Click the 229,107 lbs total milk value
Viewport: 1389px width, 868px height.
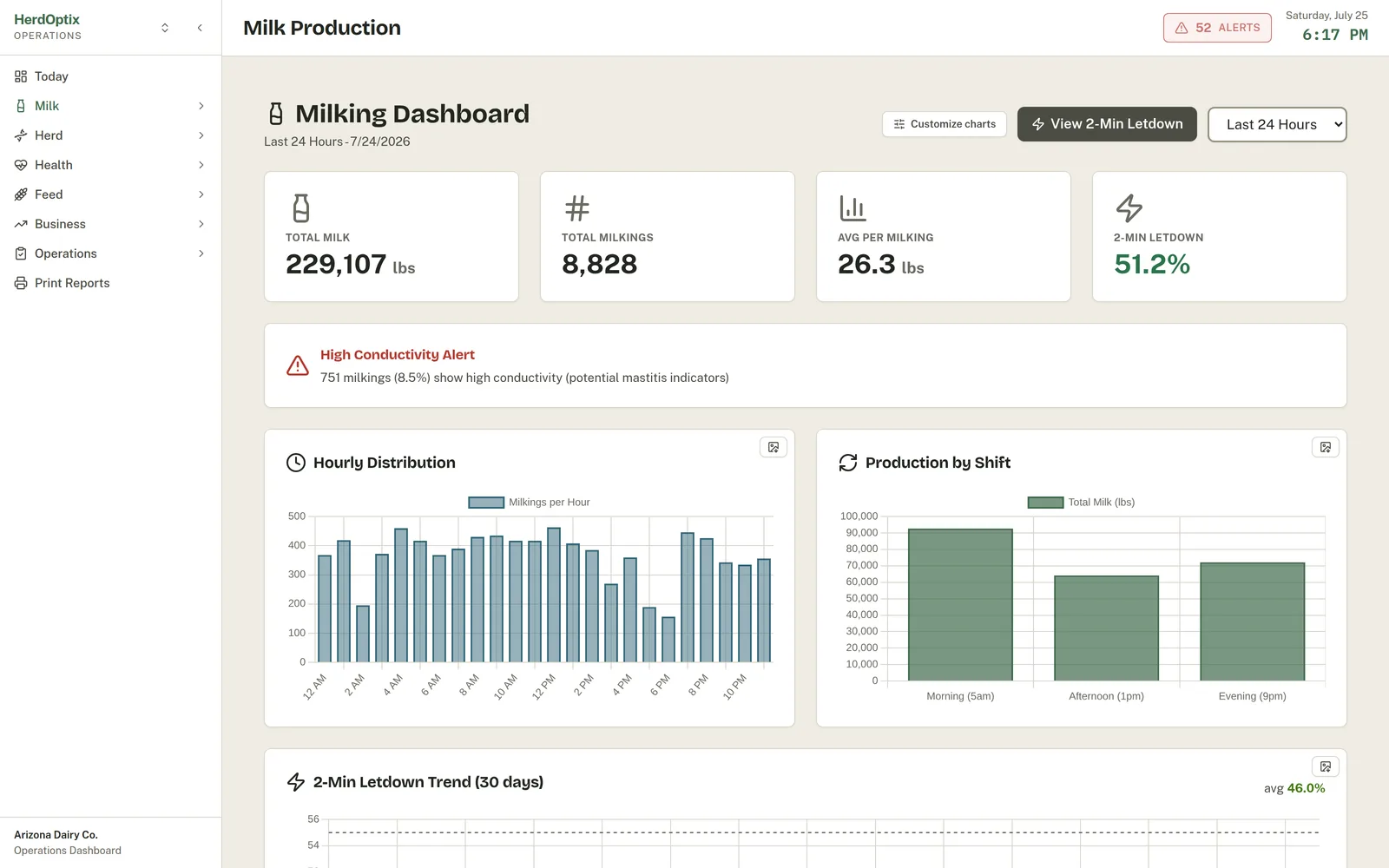coord(350,265)
